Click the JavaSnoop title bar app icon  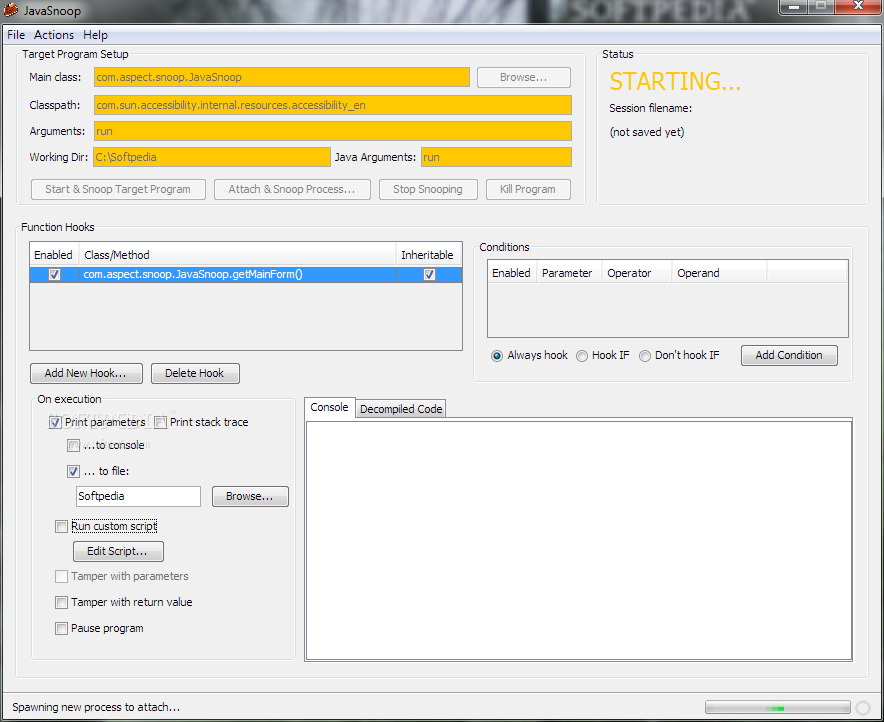click(11, 10)
